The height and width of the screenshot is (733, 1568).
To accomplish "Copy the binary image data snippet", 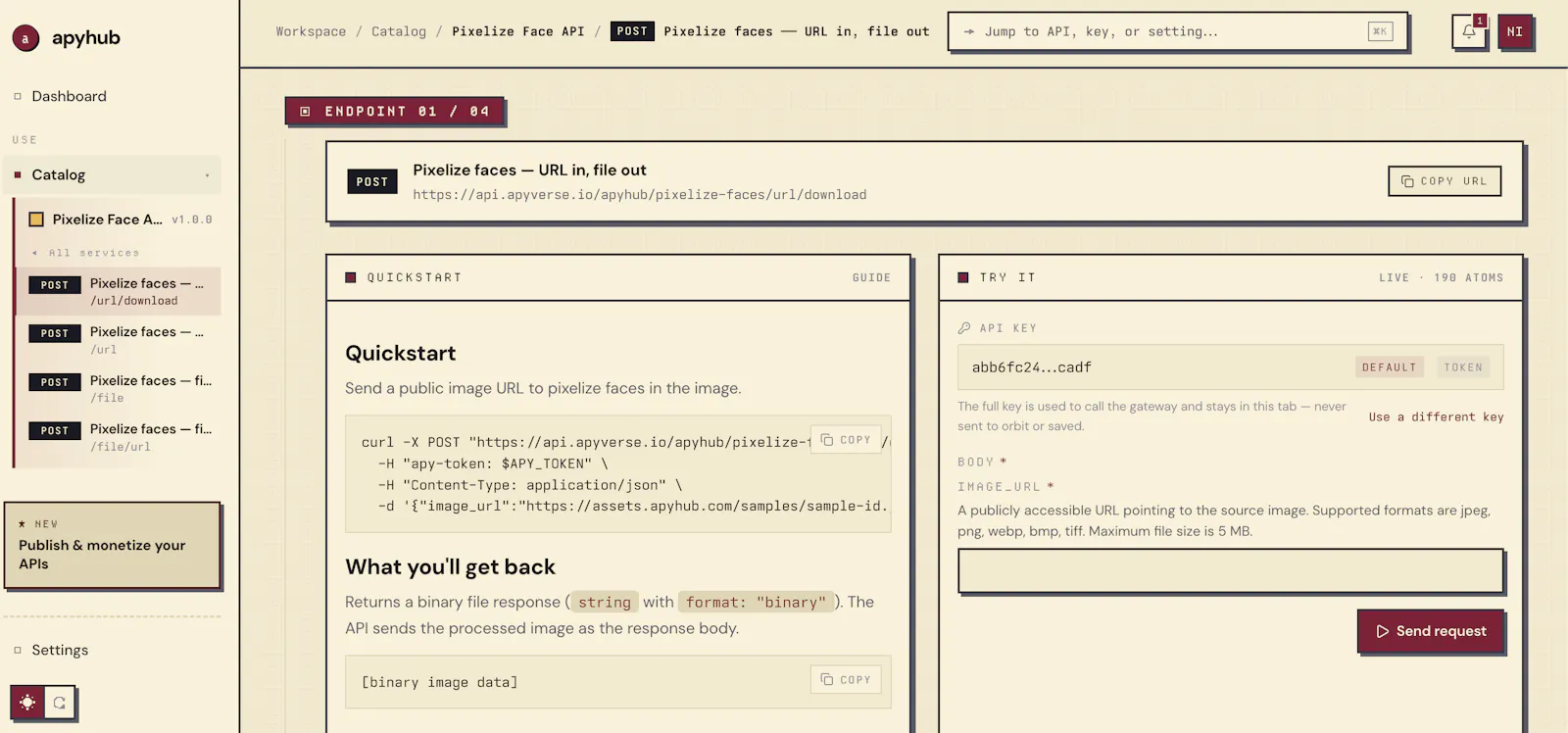I will pyautogui.click(x=846, y=680).
